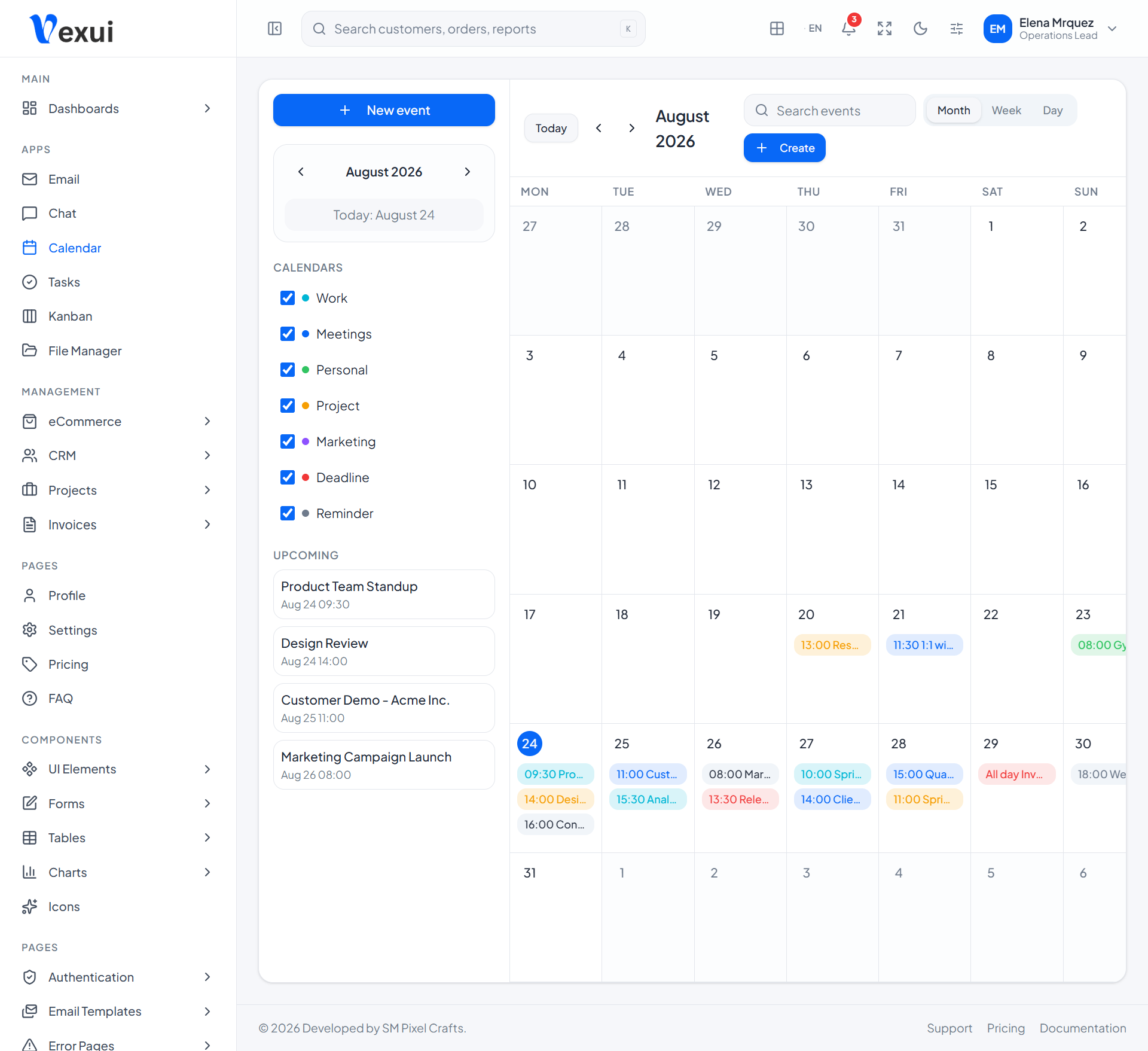Expand the Dashboards menu
The height and width of the screenshot is (1051, 1148).
pos(118,109)
